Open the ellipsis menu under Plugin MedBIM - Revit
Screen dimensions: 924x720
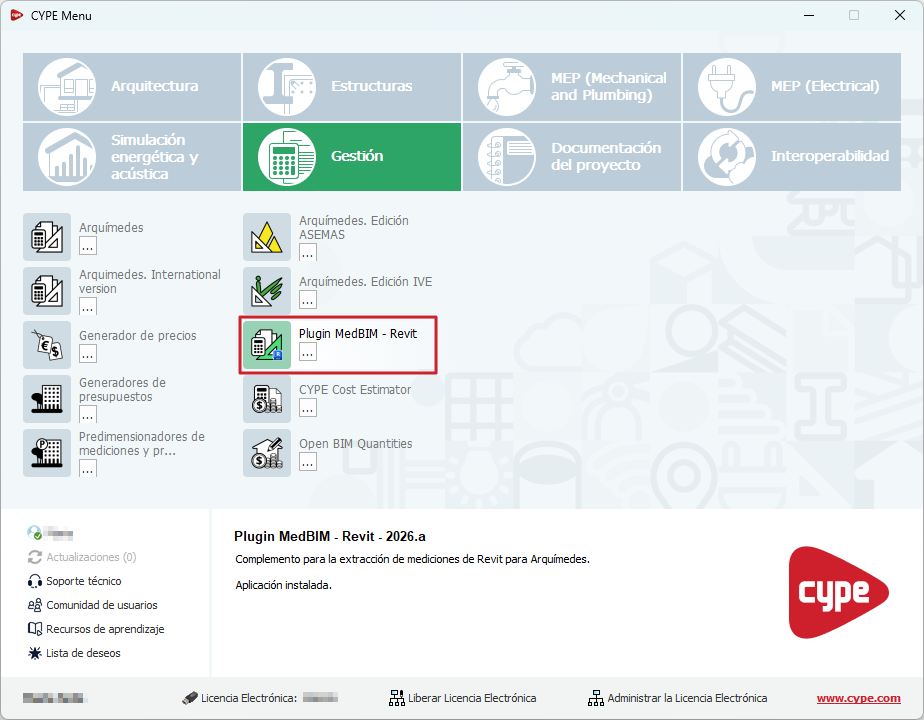pyautogui.click(x=308, y=352)
